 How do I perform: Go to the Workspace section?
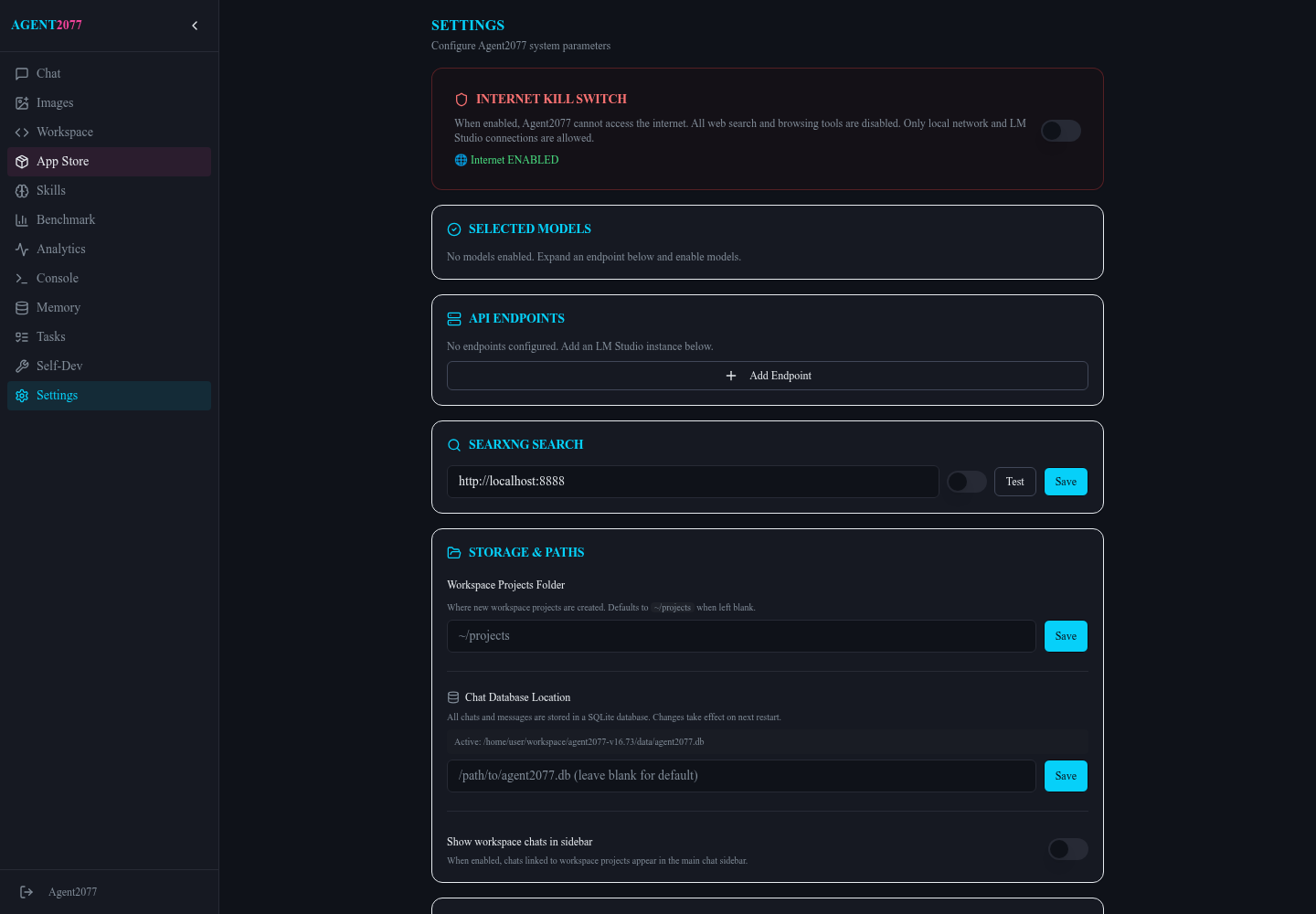109,133
